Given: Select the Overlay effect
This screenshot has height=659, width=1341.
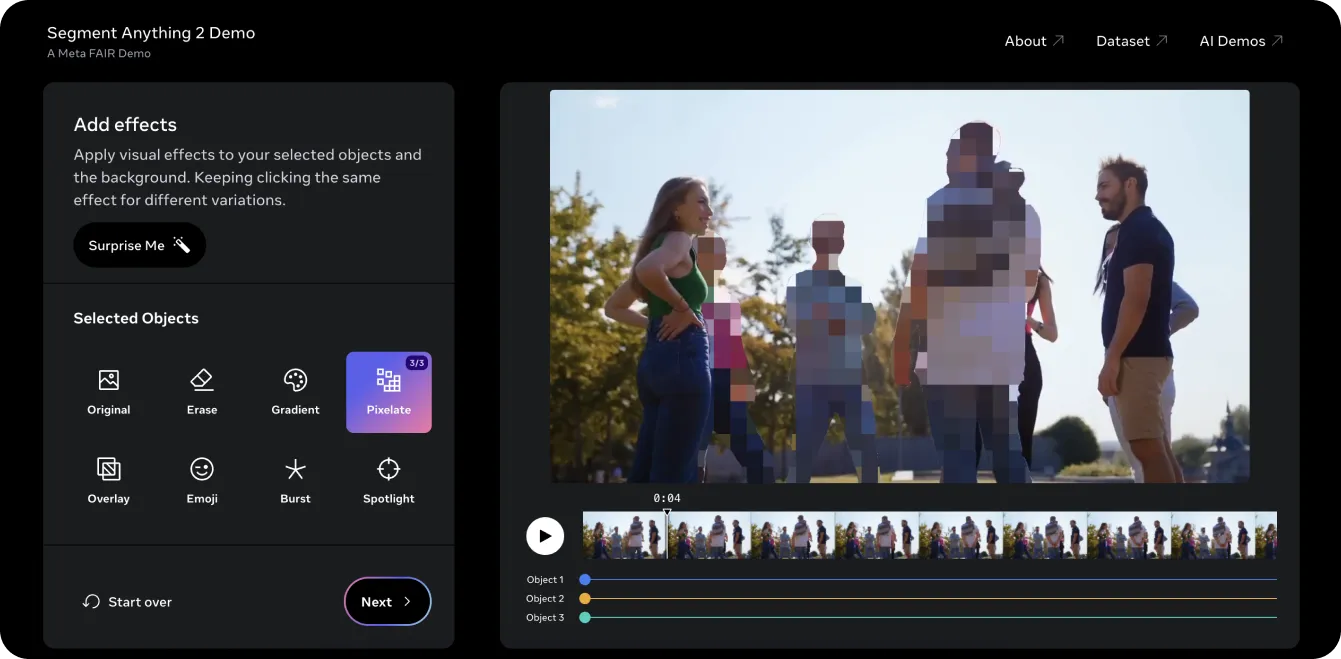Looking at the screenshot, I should click(109, 481).
